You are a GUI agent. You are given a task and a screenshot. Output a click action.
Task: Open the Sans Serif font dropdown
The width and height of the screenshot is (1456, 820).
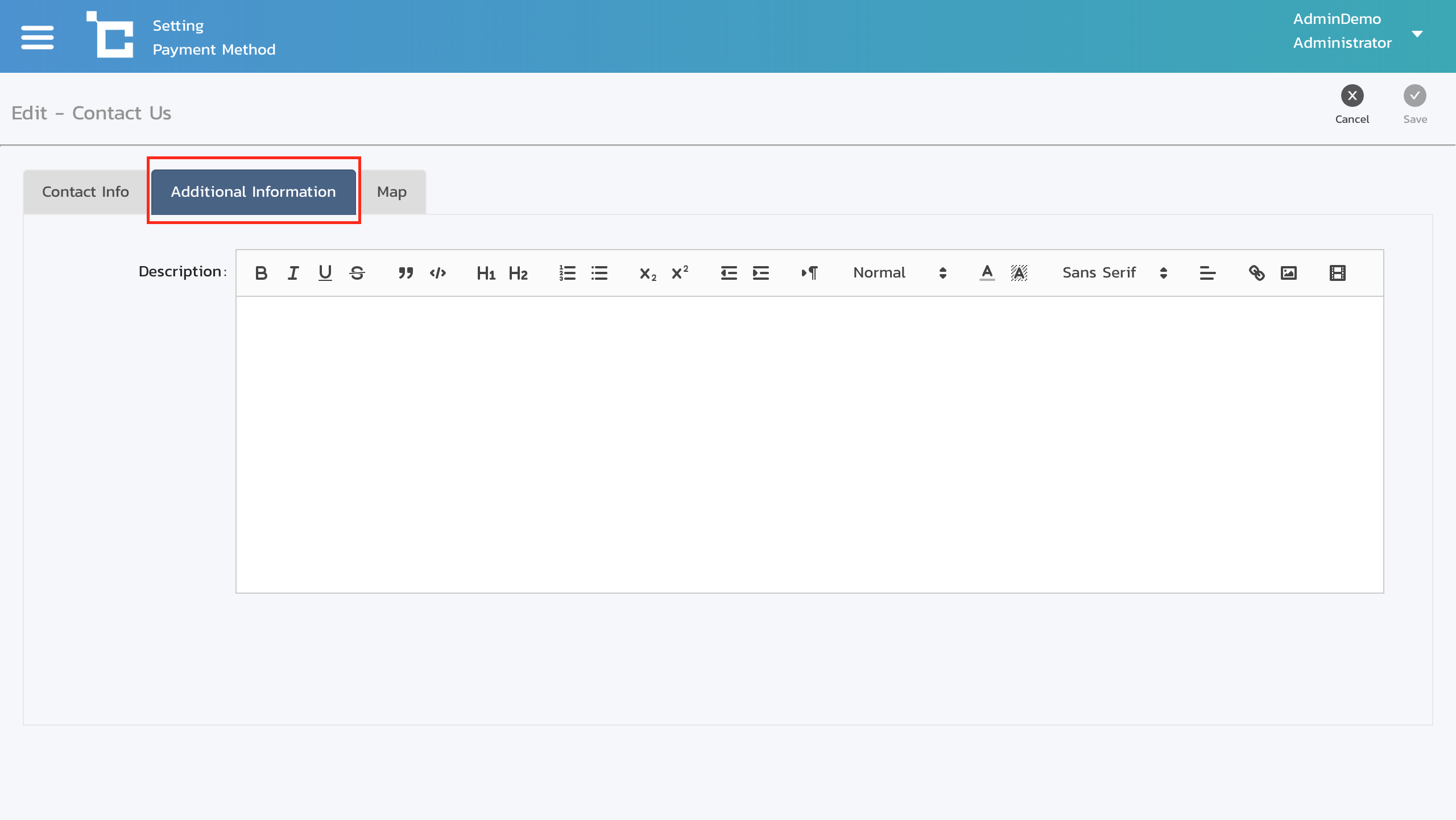pos(1114,274)
